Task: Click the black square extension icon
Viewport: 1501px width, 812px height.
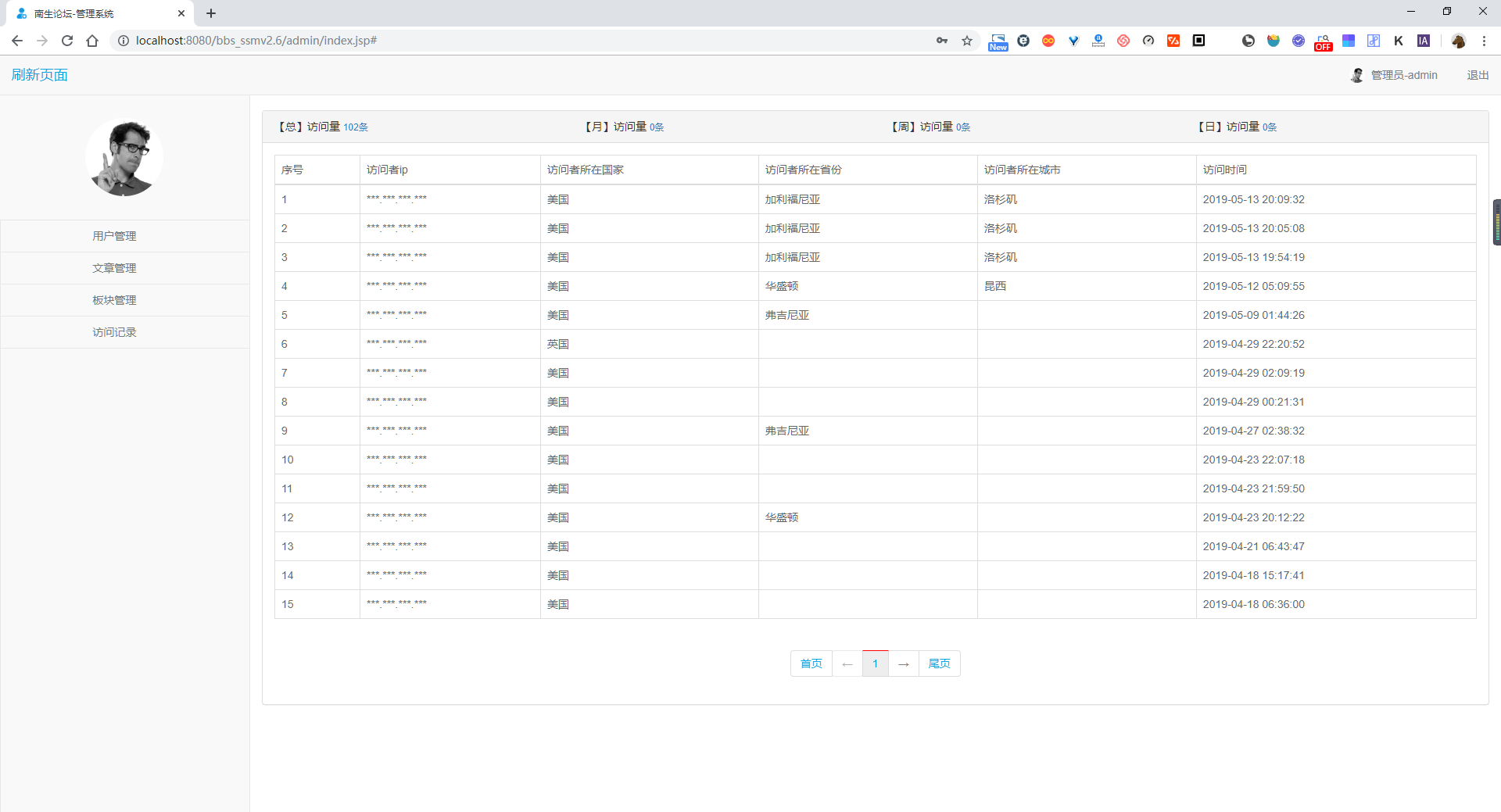Action: (1198, 41)
